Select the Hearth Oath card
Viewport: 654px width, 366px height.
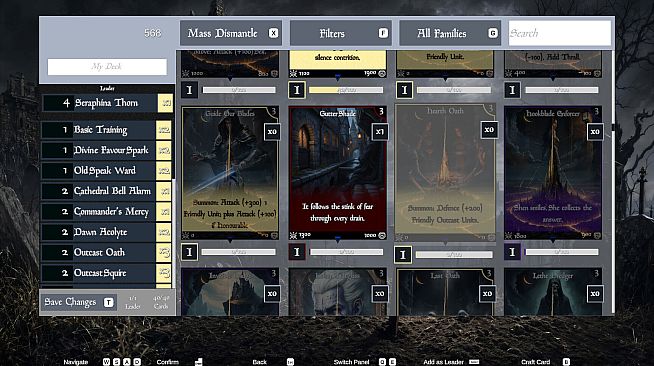[445, 173]
